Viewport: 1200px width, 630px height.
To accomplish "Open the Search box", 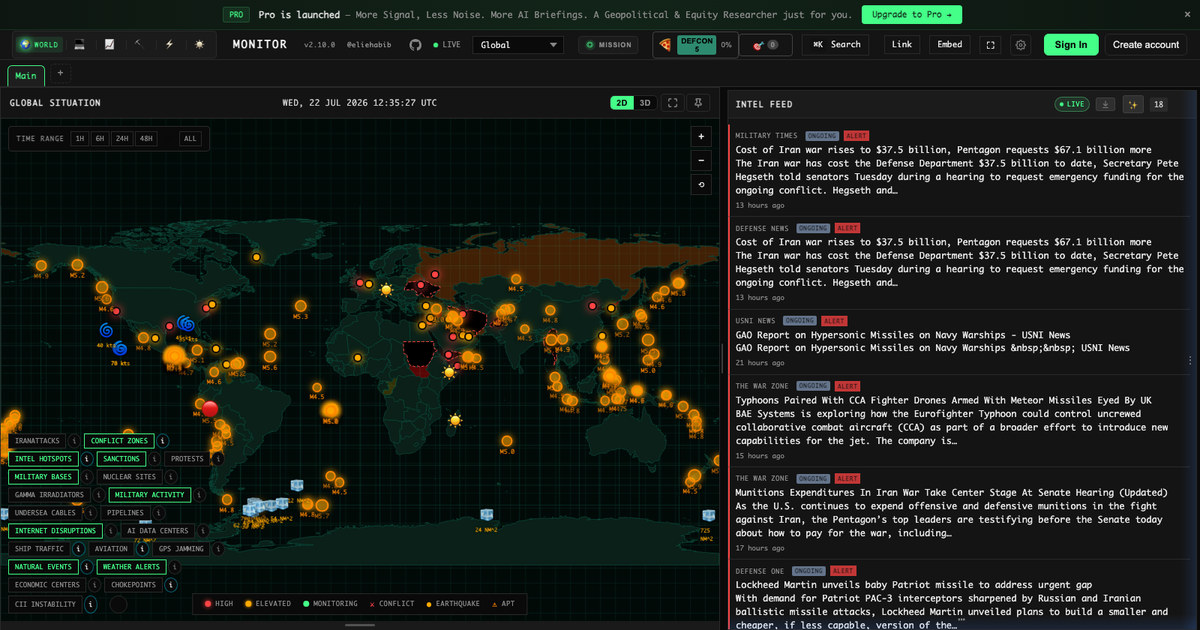I will coord(835,45).
